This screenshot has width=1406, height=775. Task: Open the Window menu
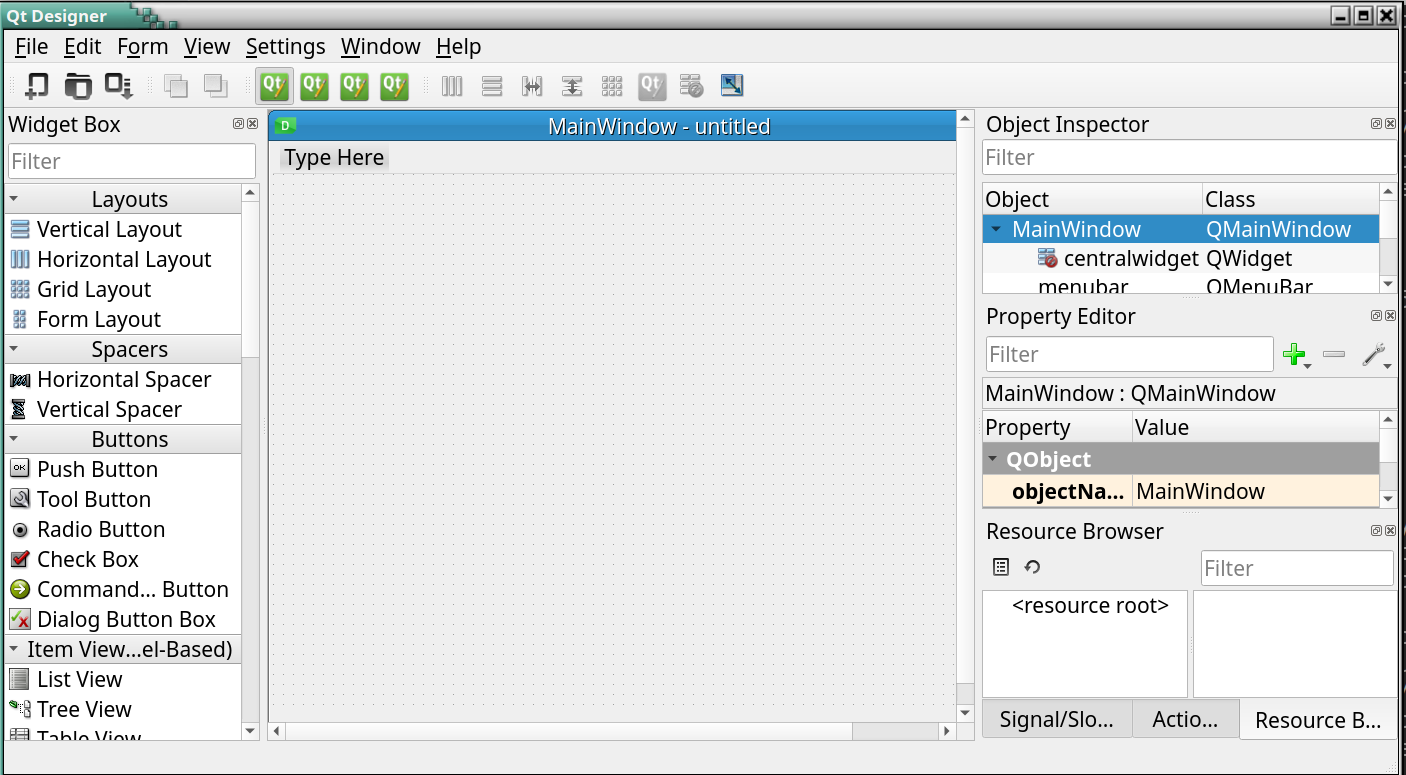click(380, 46)
